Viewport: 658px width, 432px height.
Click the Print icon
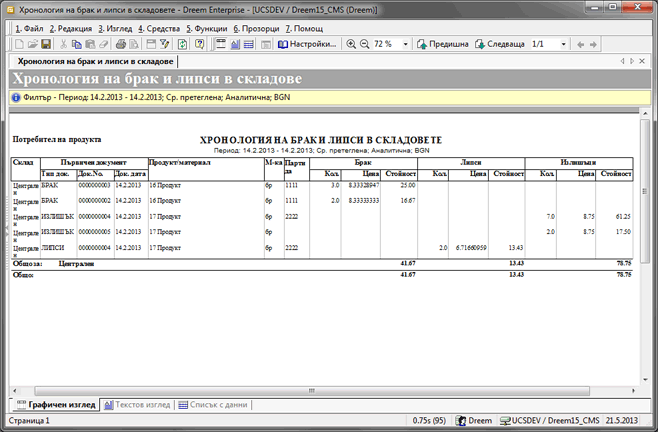click(x=121, y=44)
